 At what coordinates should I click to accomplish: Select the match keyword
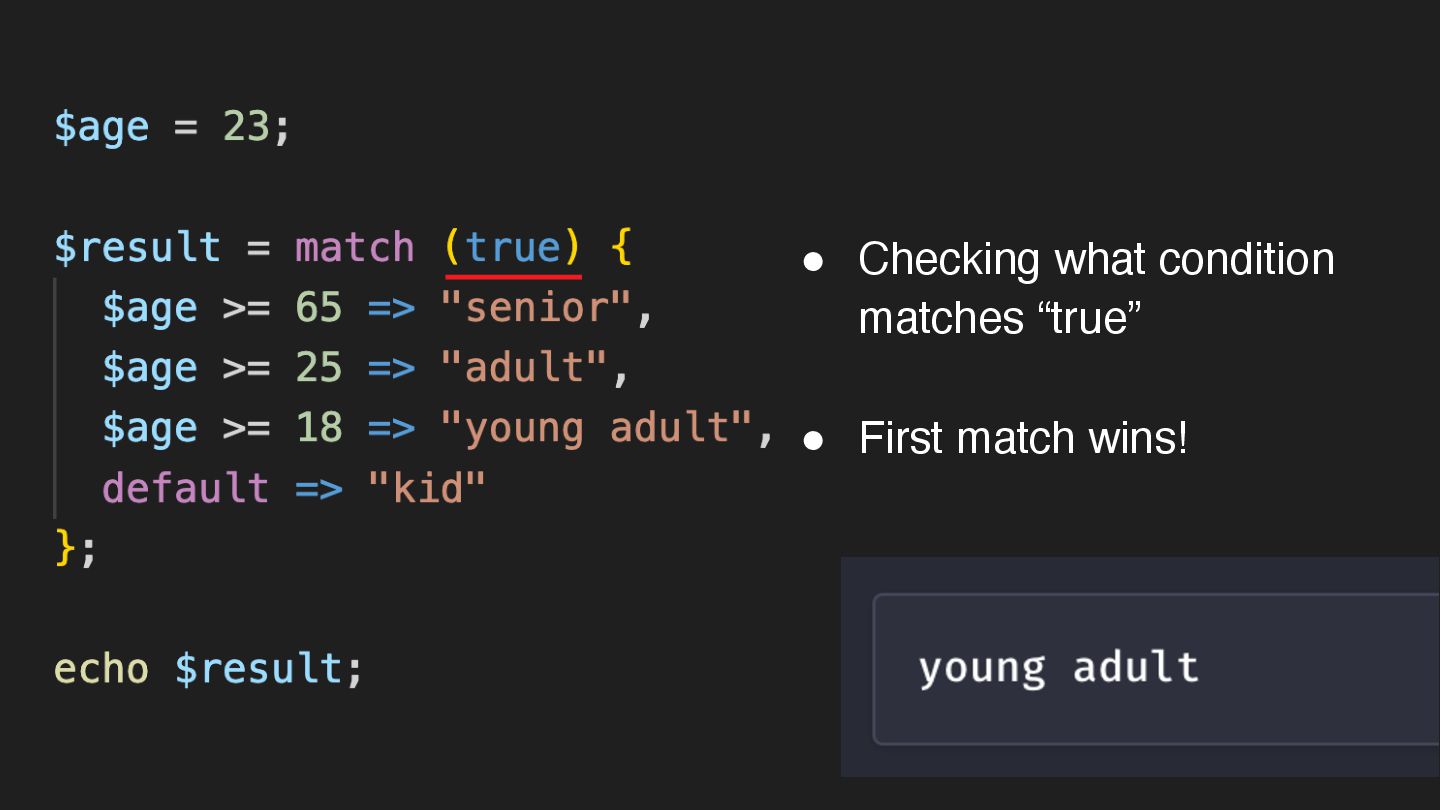coord(354,248)
